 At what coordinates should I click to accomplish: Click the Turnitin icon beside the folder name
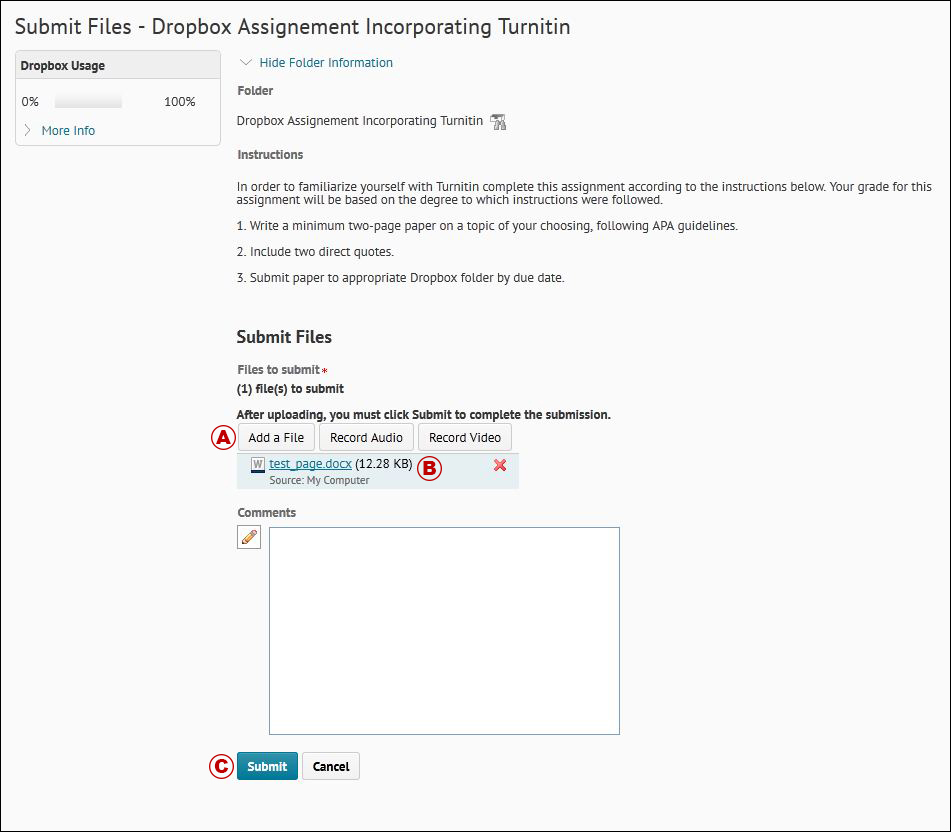(497, 120)
